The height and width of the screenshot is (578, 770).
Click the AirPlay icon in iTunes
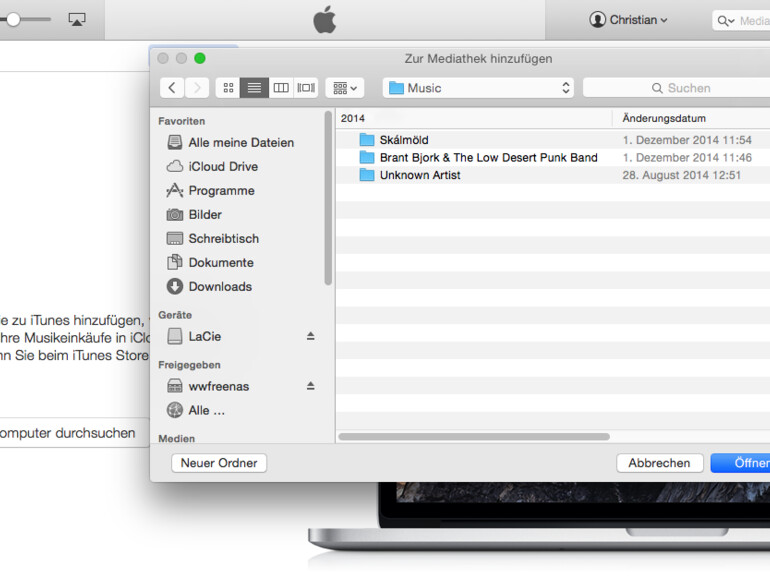77,19
